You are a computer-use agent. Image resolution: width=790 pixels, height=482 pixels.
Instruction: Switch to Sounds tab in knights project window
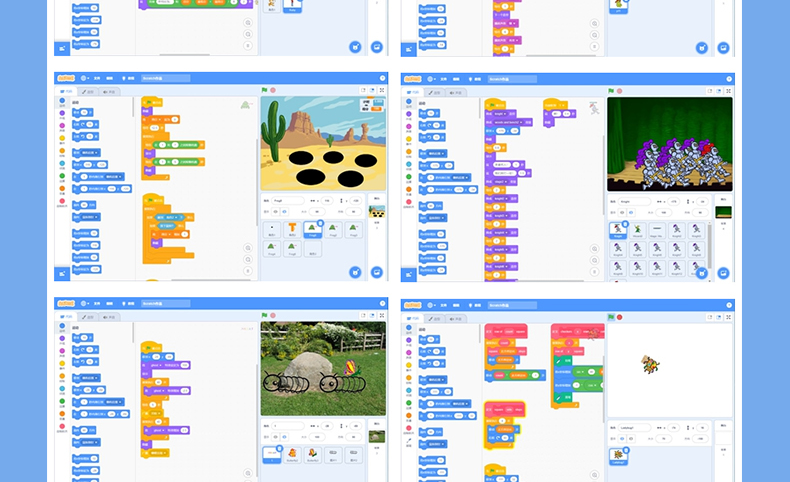455,93
